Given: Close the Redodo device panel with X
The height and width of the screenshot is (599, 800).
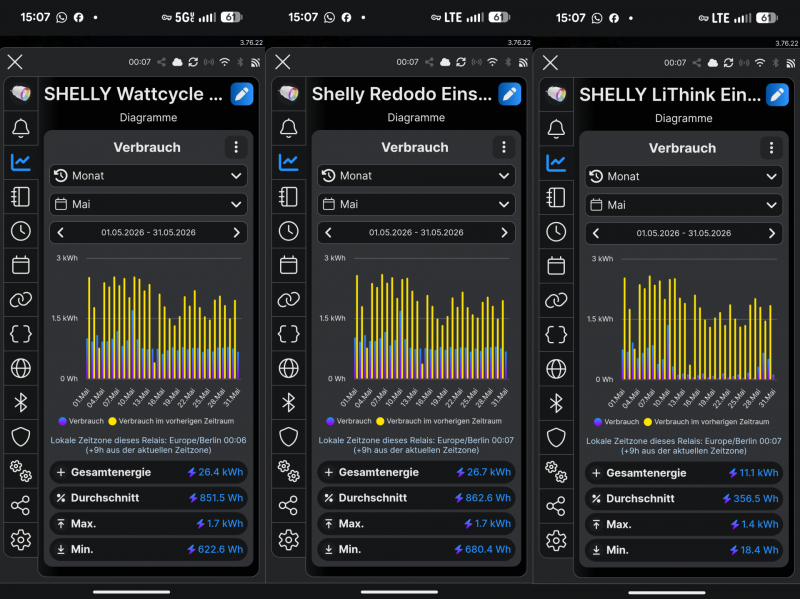Looking at the screenshot, I should coord(283,62).
